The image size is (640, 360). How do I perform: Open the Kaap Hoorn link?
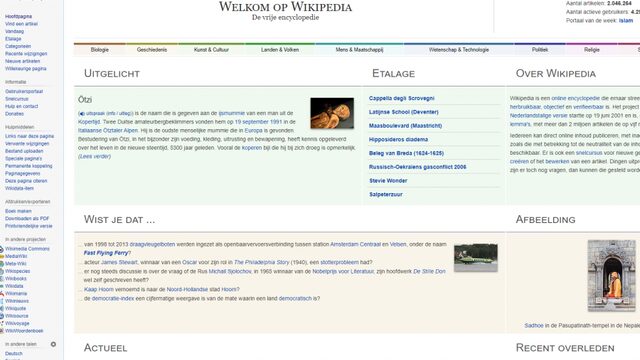point(99,289)
